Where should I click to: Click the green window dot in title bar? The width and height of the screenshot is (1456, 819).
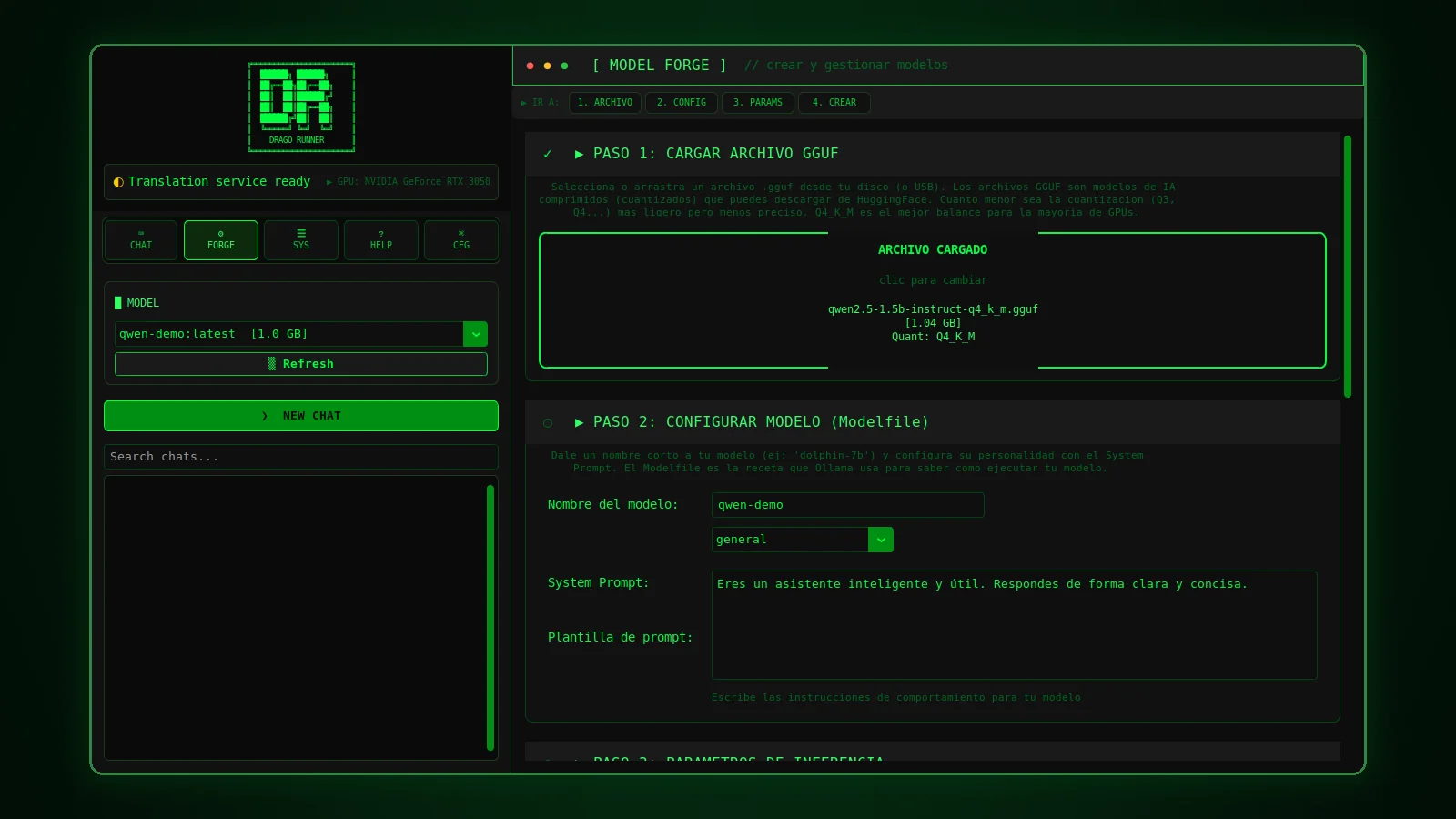(x=564, y=66)
